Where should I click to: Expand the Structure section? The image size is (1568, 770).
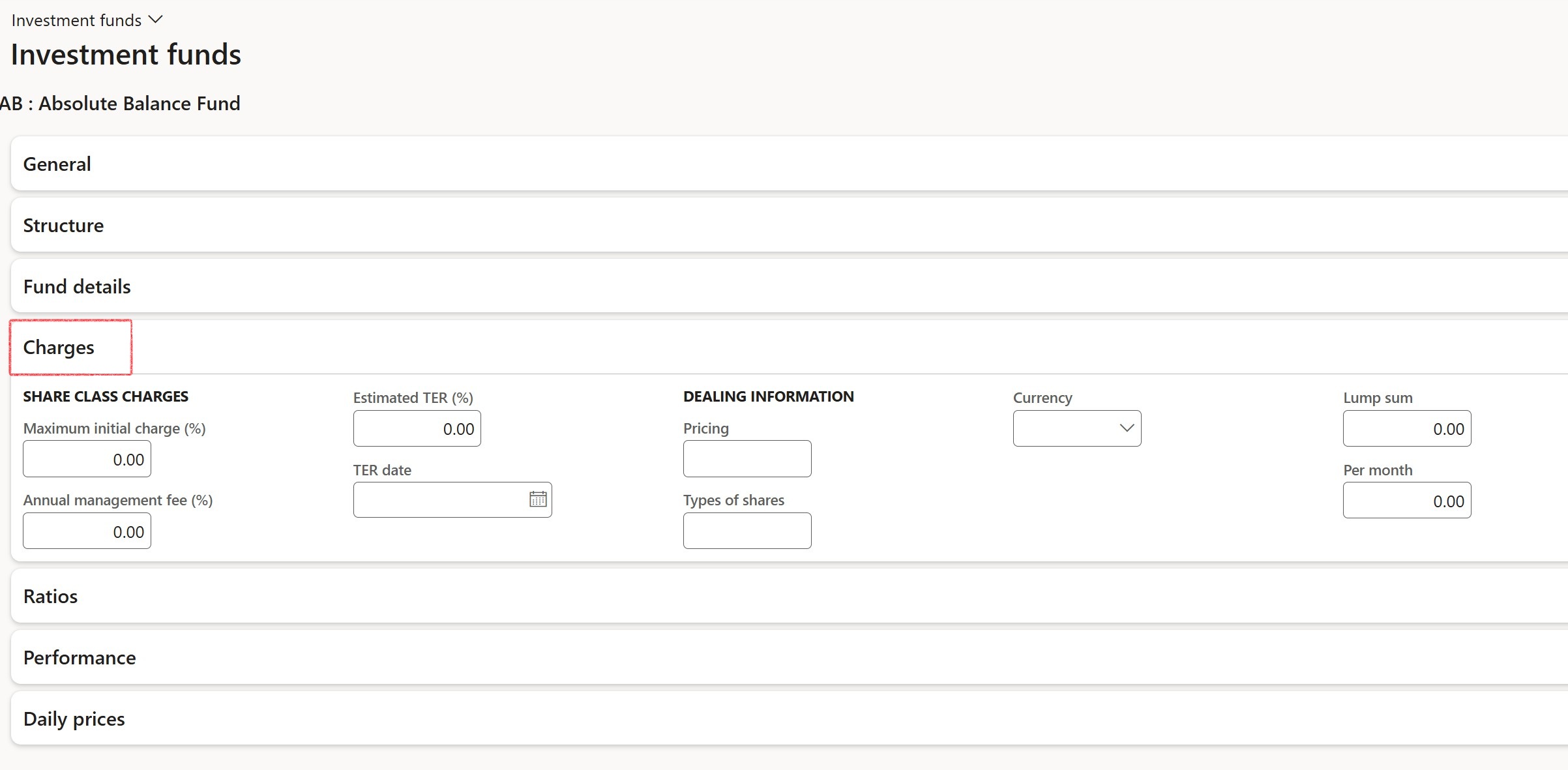click(789, 225)
